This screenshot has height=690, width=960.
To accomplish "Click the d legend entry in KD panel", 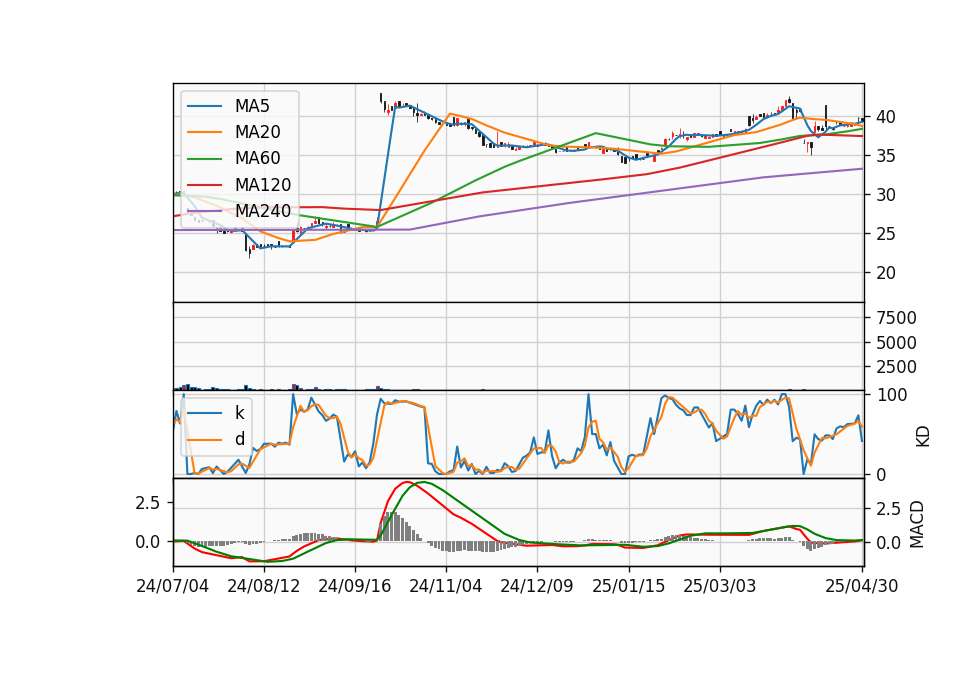I will pos(240,439).
